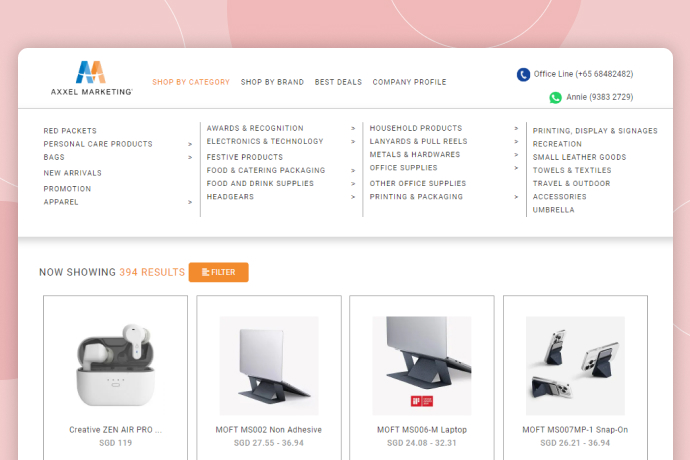Select the Umbrella category link

(x=554, y=210)
